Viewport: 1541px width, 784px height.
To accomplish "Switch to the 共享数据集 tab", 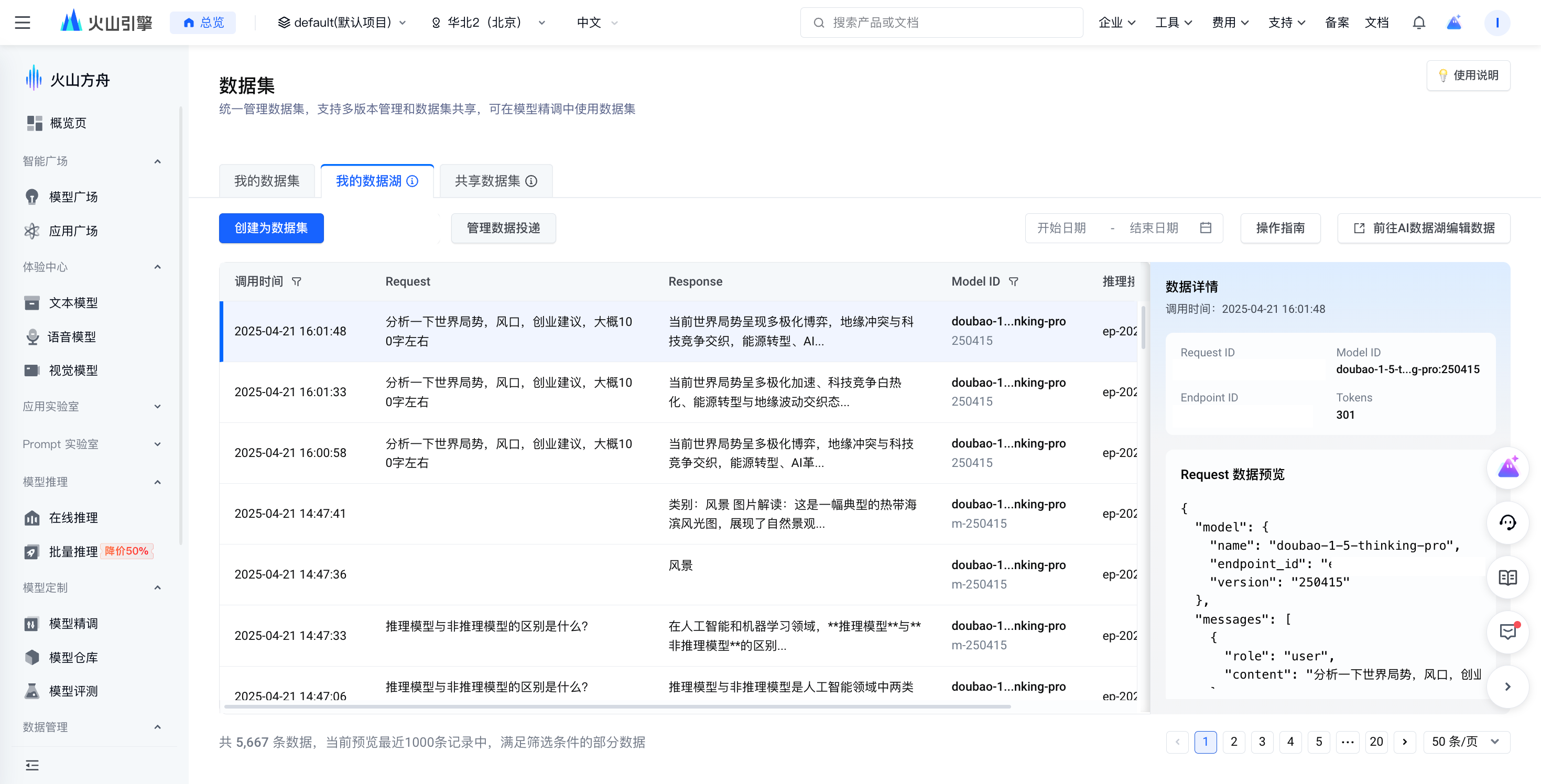I will point(487,181).
